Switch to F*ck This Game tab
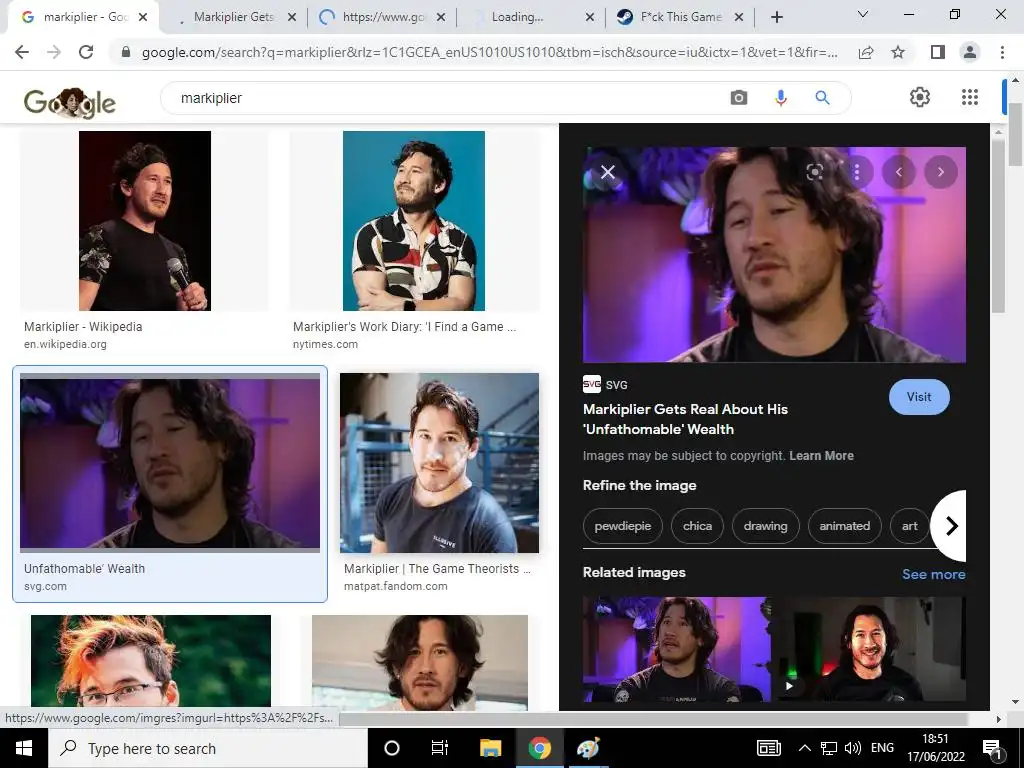1024x768 pixels. pyautogui.click(x=680, y=17)
